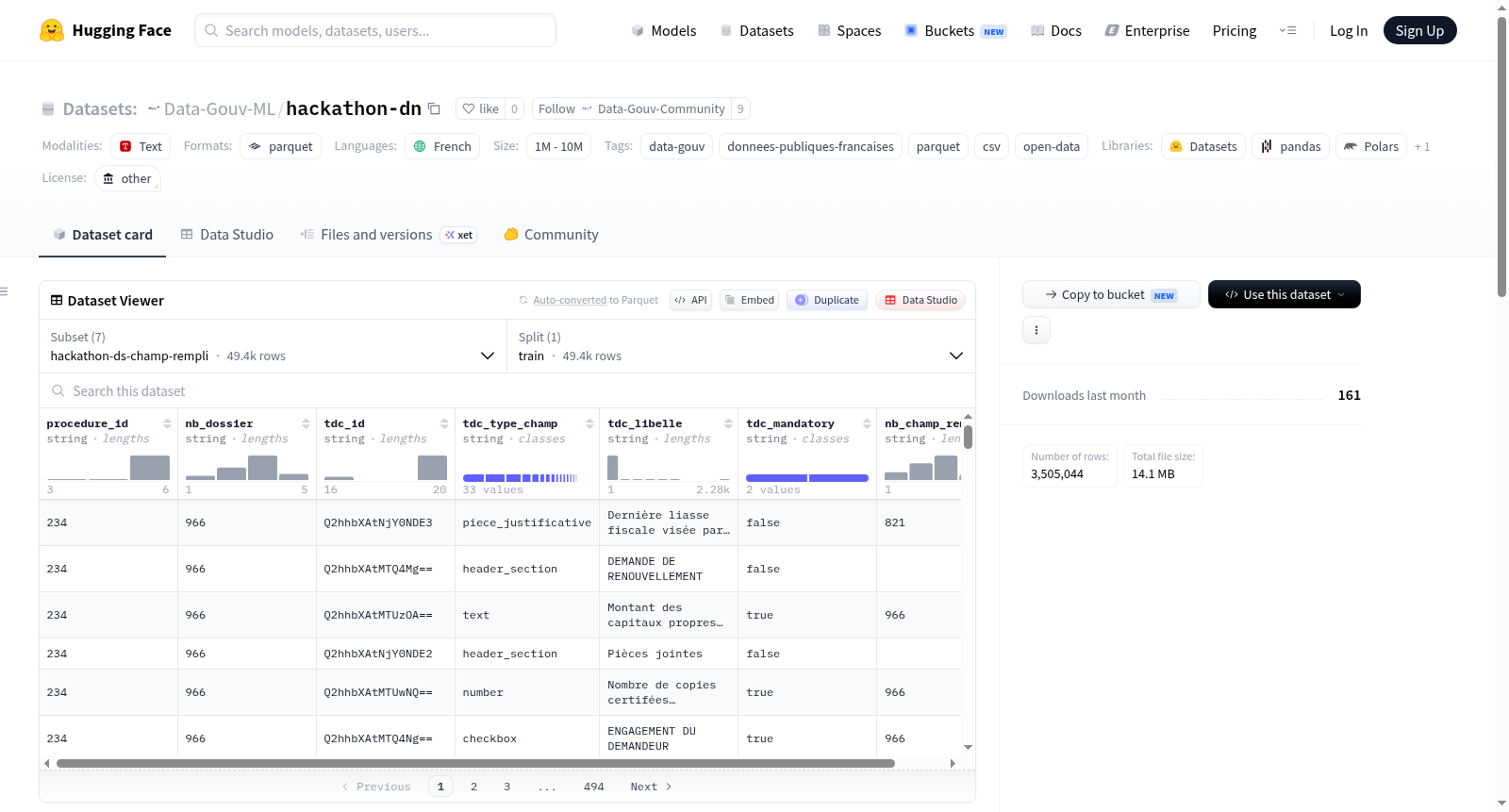Viewport: 1509px width, 812px height.
Task: Select the pandas library tag
Action: click(x=1290, y=146)
